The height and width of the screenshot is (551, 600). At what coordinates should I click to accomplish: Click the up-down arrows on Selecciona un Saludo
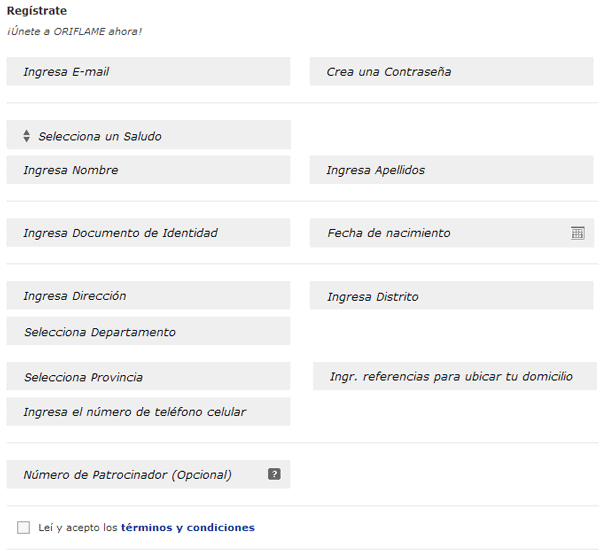[26, 136]
